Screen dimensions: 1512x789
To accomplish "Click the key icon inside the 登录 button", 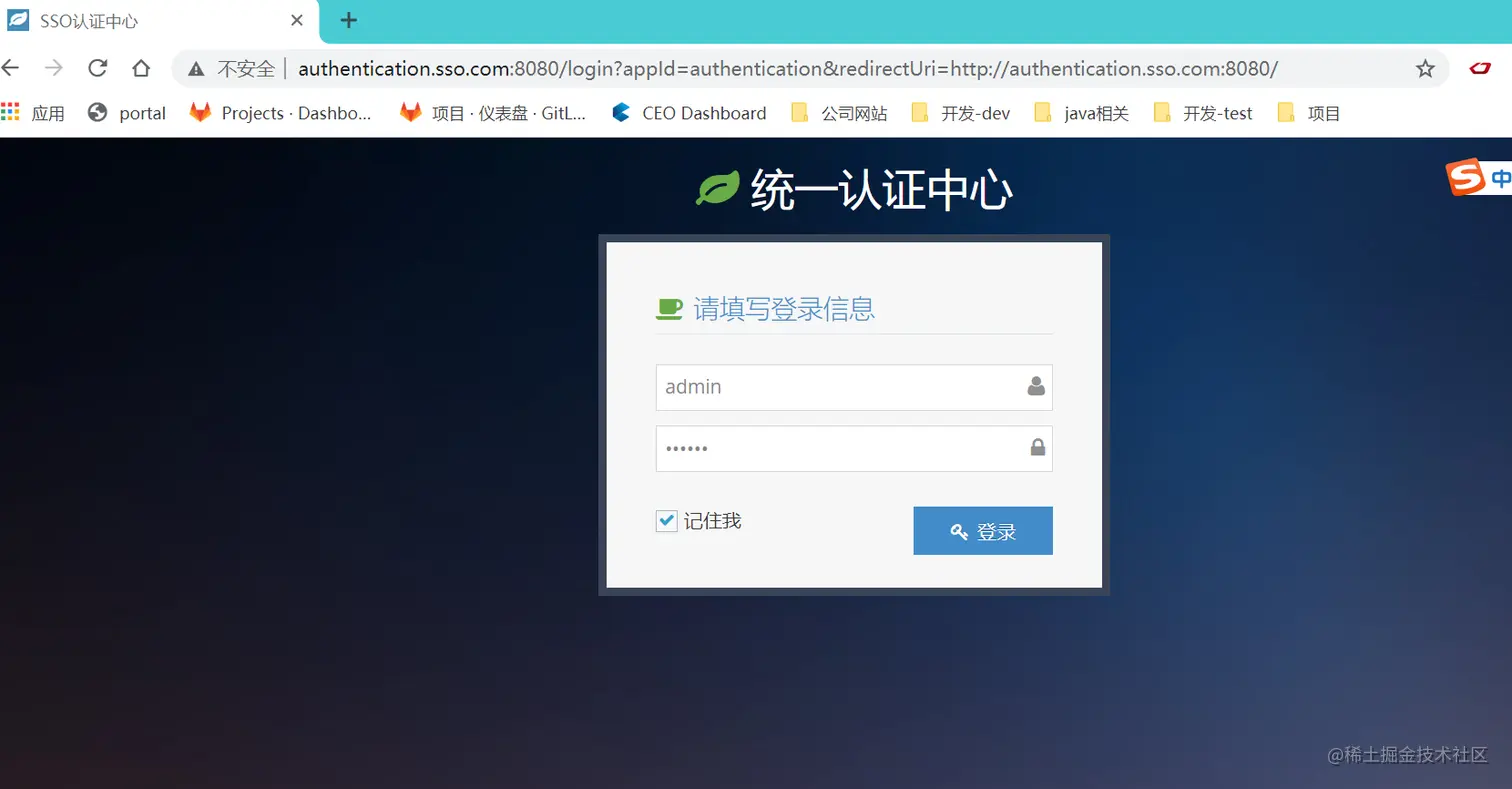I will pyautogui.click(x=960, y=531).
